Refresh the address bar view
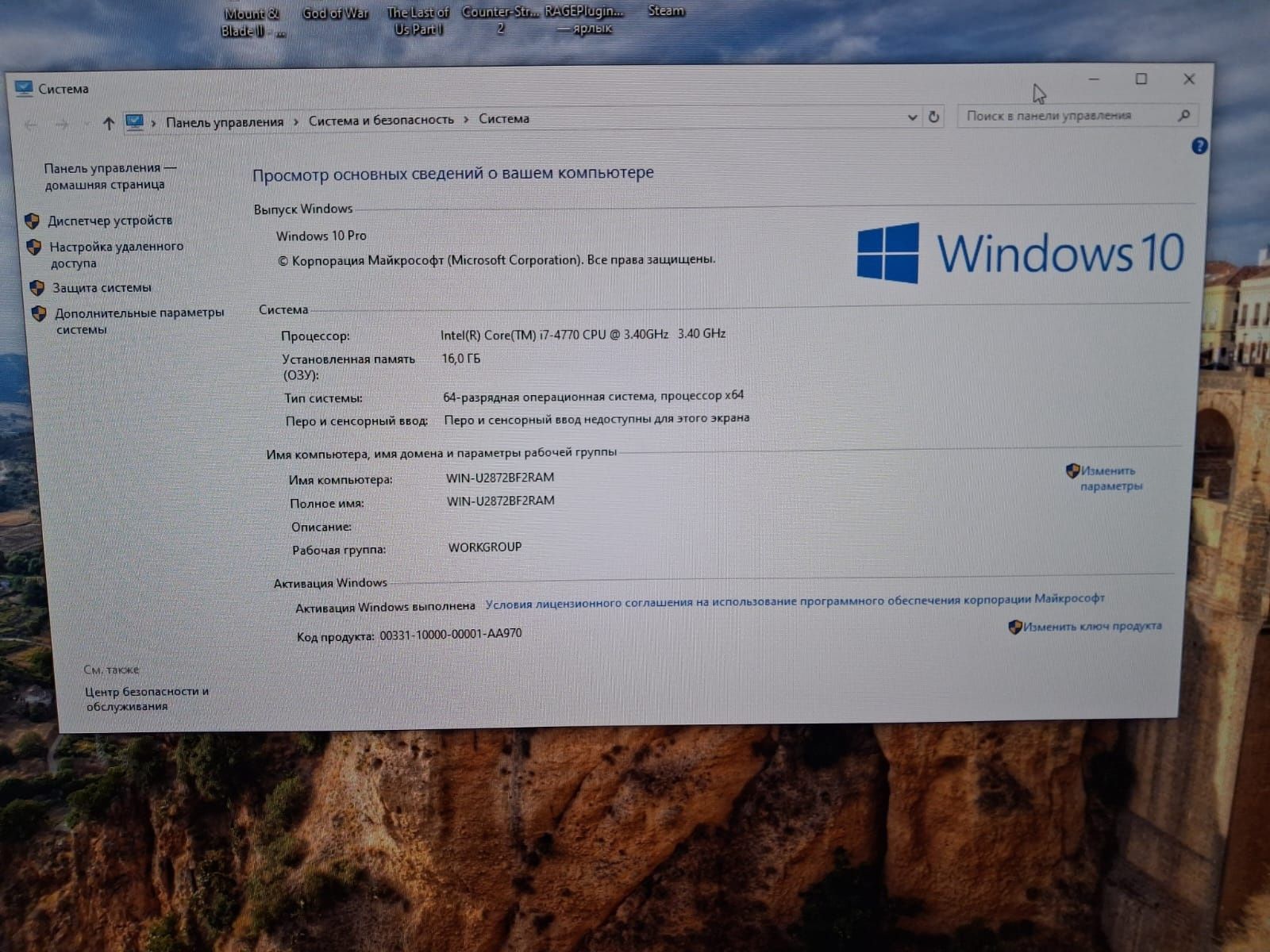Viewport: 1270px width, 952px height. [934, 117]
